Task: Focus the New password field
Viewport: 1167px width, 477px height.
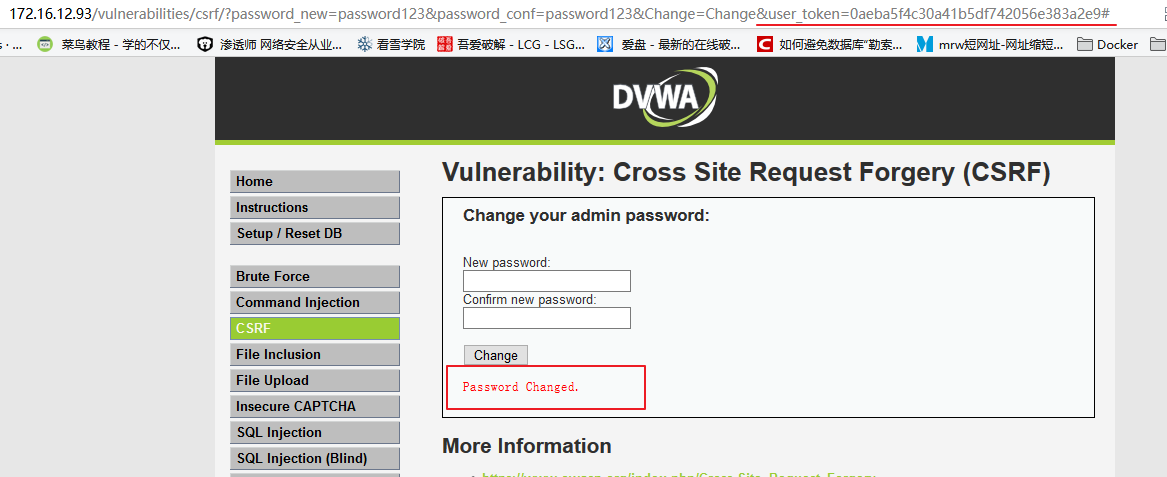Action: (546, 281)
